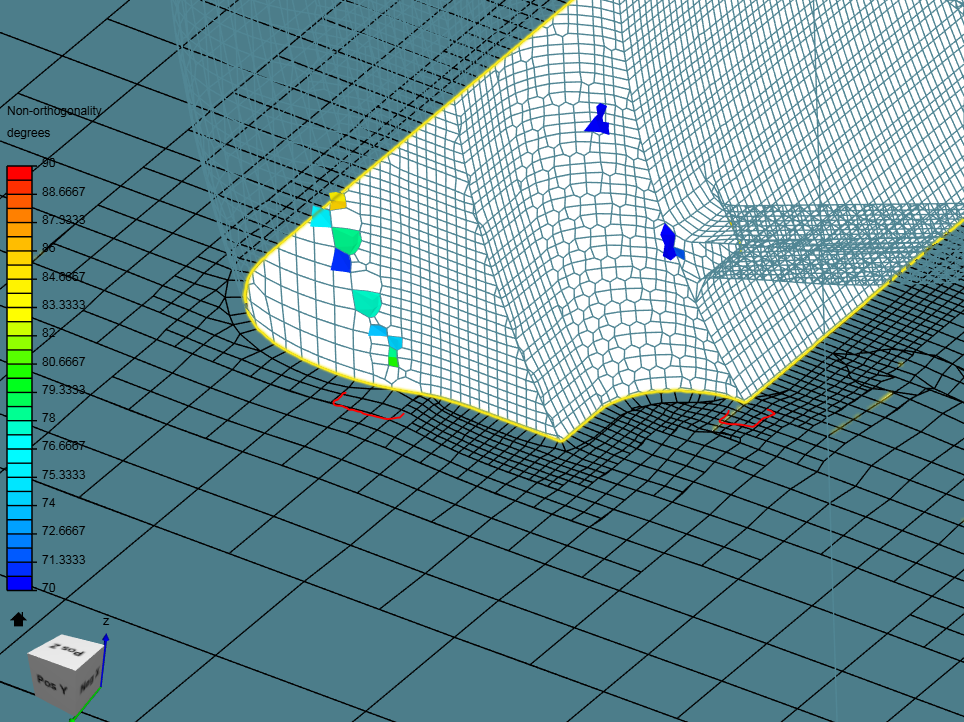Click the legend value '70'
The width and height of the screenshot is (964, 722).
point(49,587)
